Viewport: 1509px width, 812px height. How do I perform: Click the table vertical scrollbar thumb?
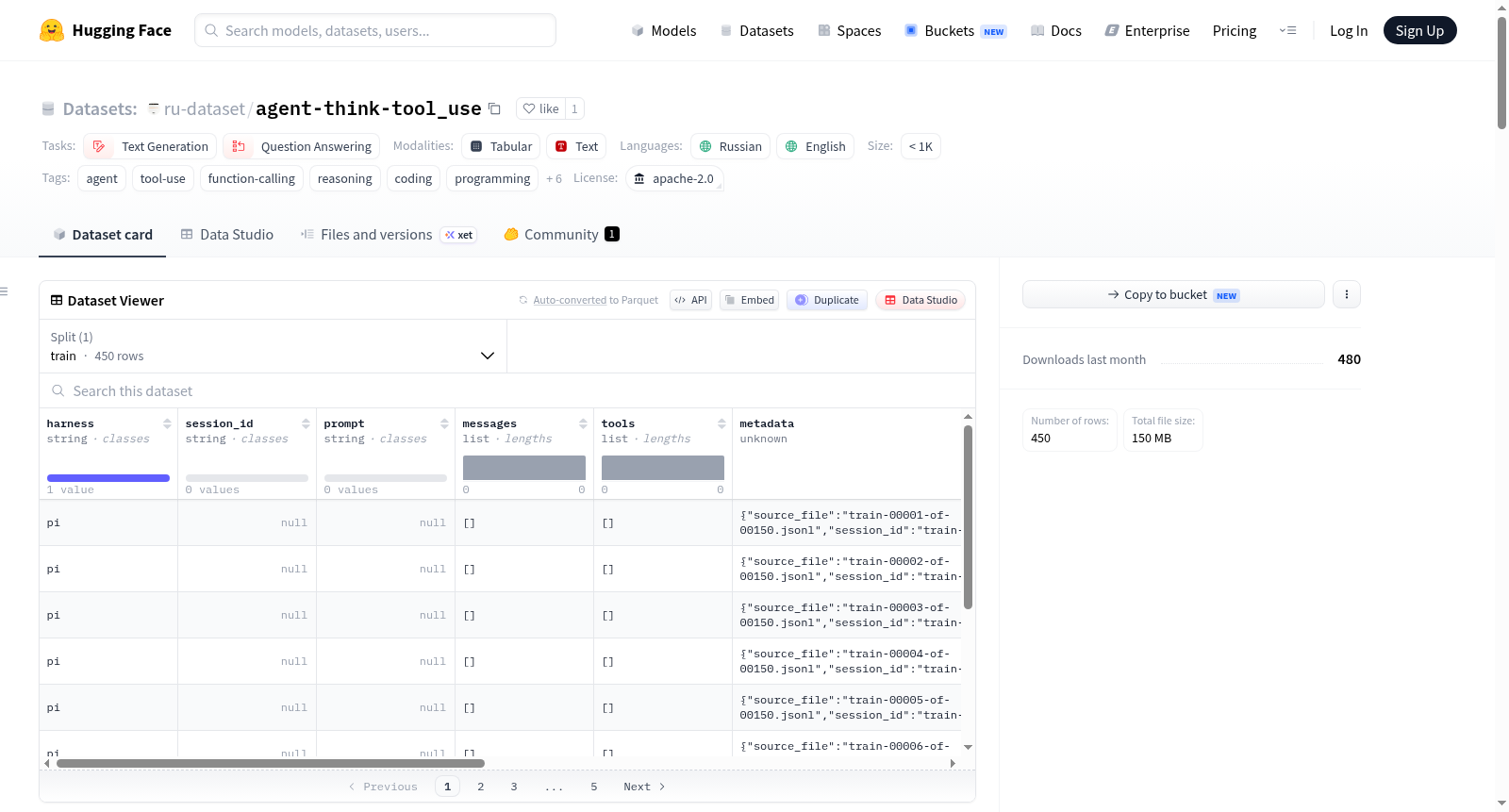point(968,518)
